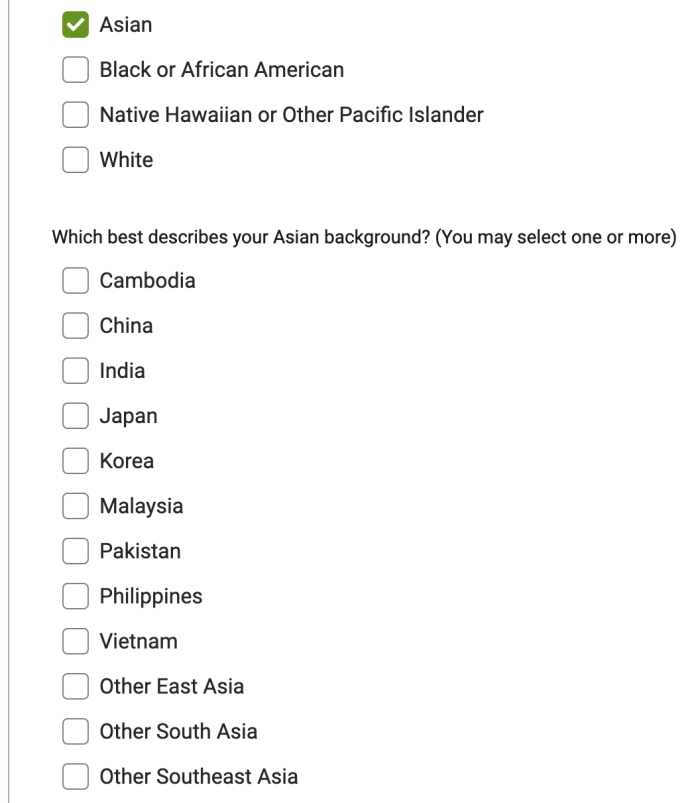Select India in the background list
Image resolution: width=700 pixels, height=803 pixels.
[75, 370]
